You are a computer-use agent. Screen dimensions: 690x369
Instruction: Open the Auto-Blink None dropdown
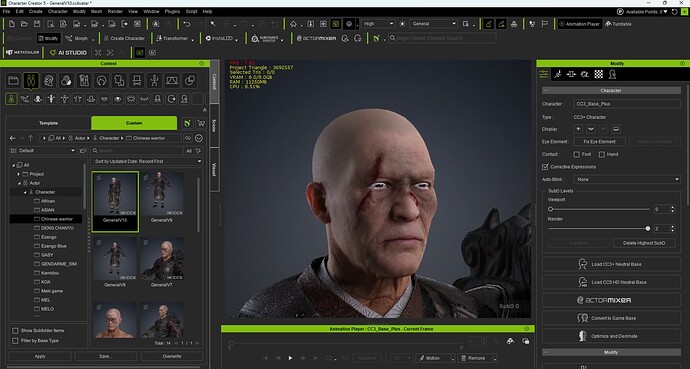tap(627, 179)
